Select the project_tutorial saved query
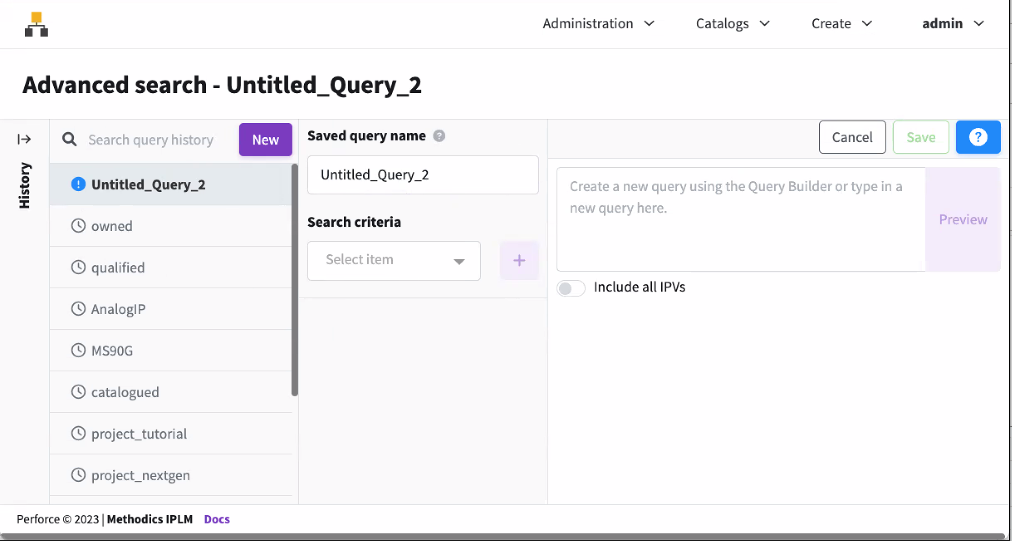Screen dimensions: 1012x541 (x=139, y=434)
